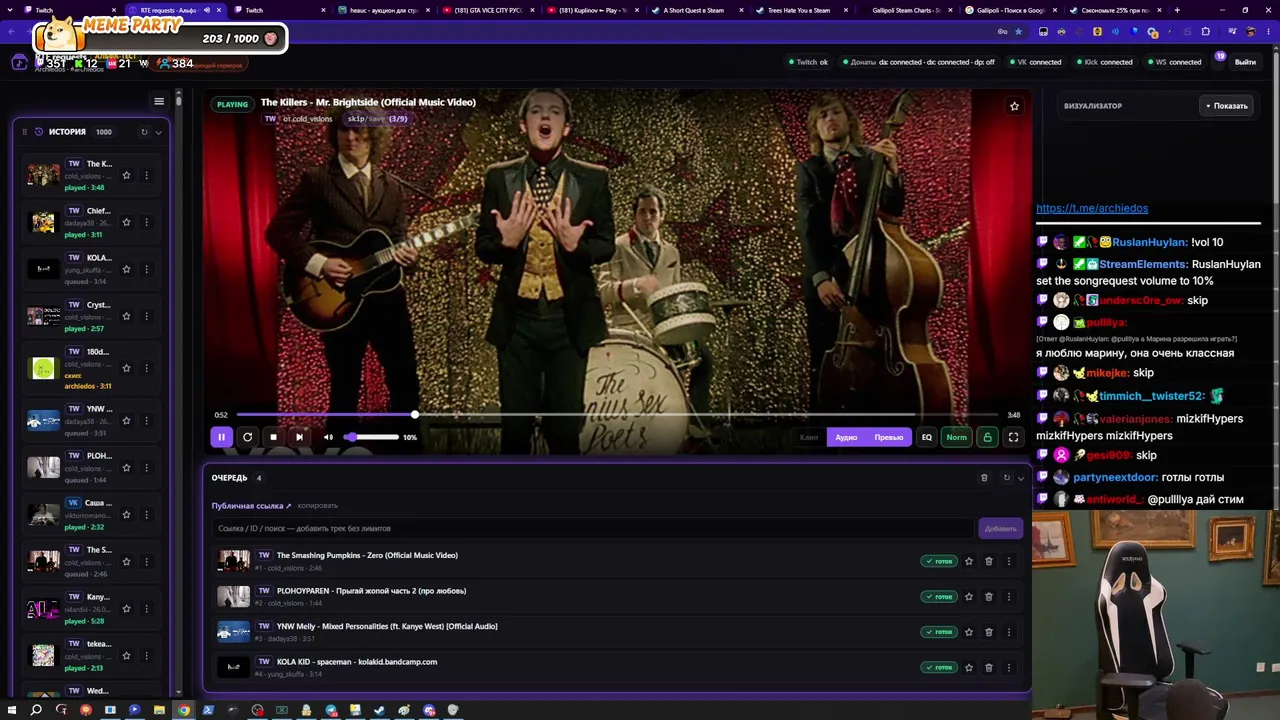
Task: Click the Kick connected status chip
Action: [x=1103, y=62]
